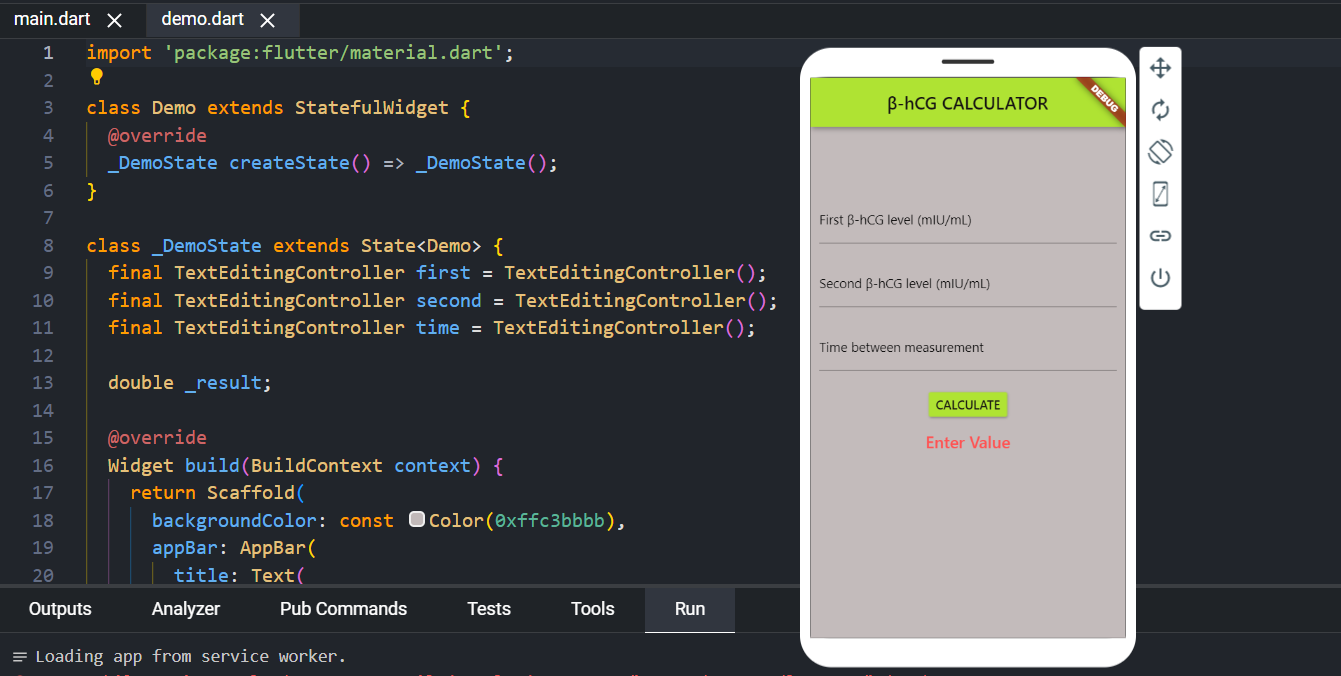
Task: Open the Pub Commands panel
Action: coord(343,608)
